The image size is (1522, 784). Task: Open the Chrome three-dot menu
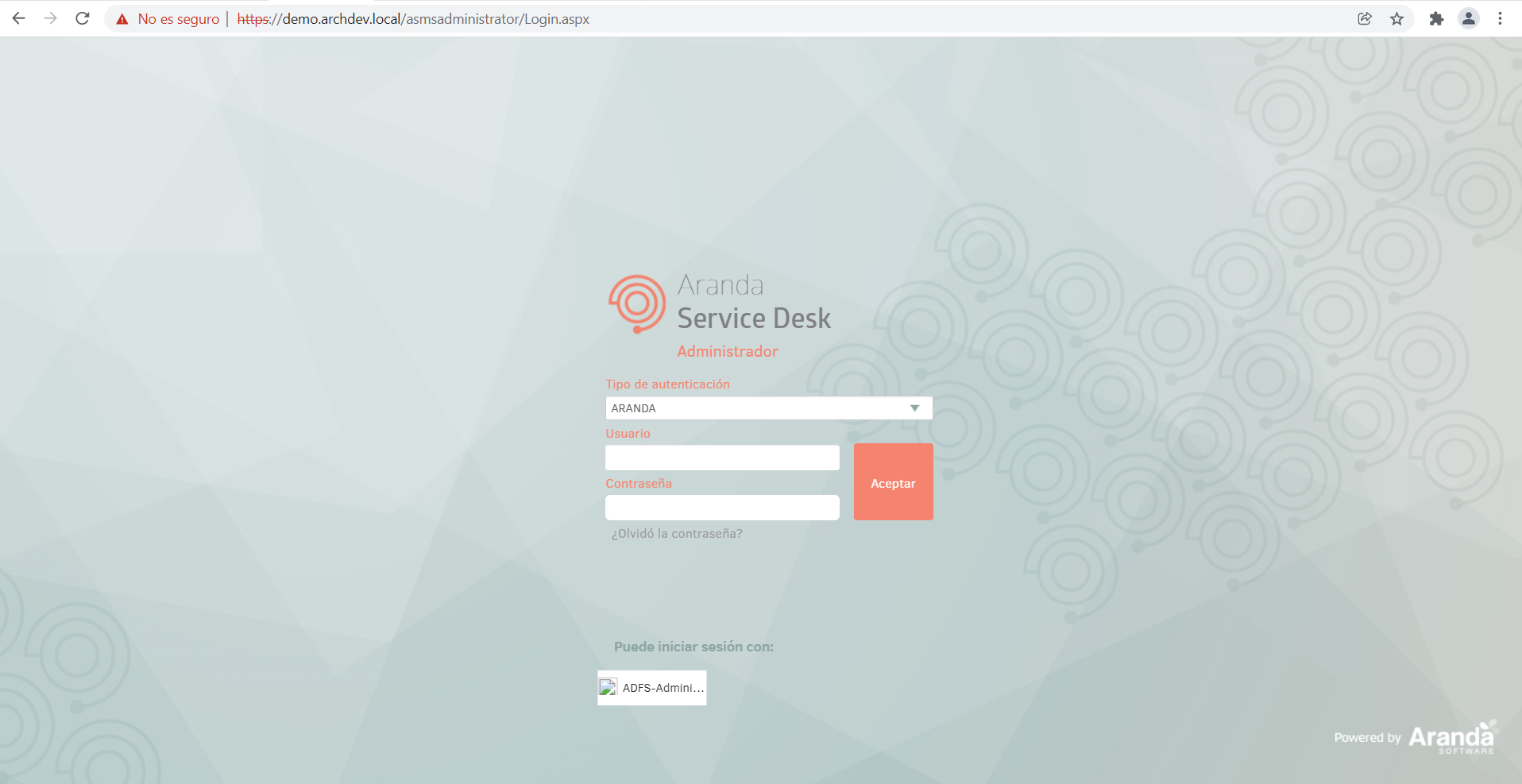pyautogui.click(x=1500, y=19)
